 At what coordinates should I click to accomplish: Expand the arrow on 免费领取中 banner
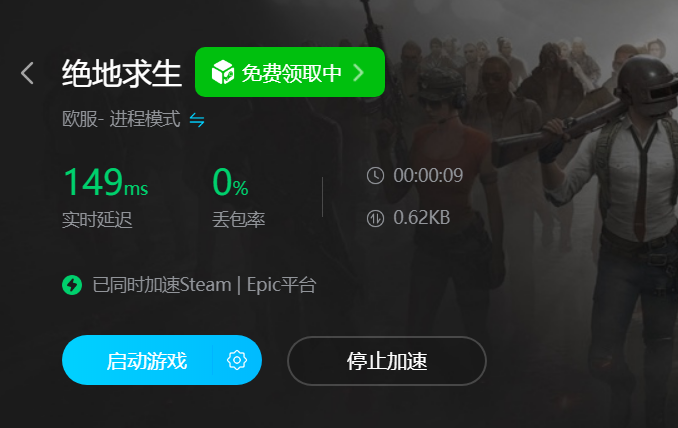coord(358,73)
